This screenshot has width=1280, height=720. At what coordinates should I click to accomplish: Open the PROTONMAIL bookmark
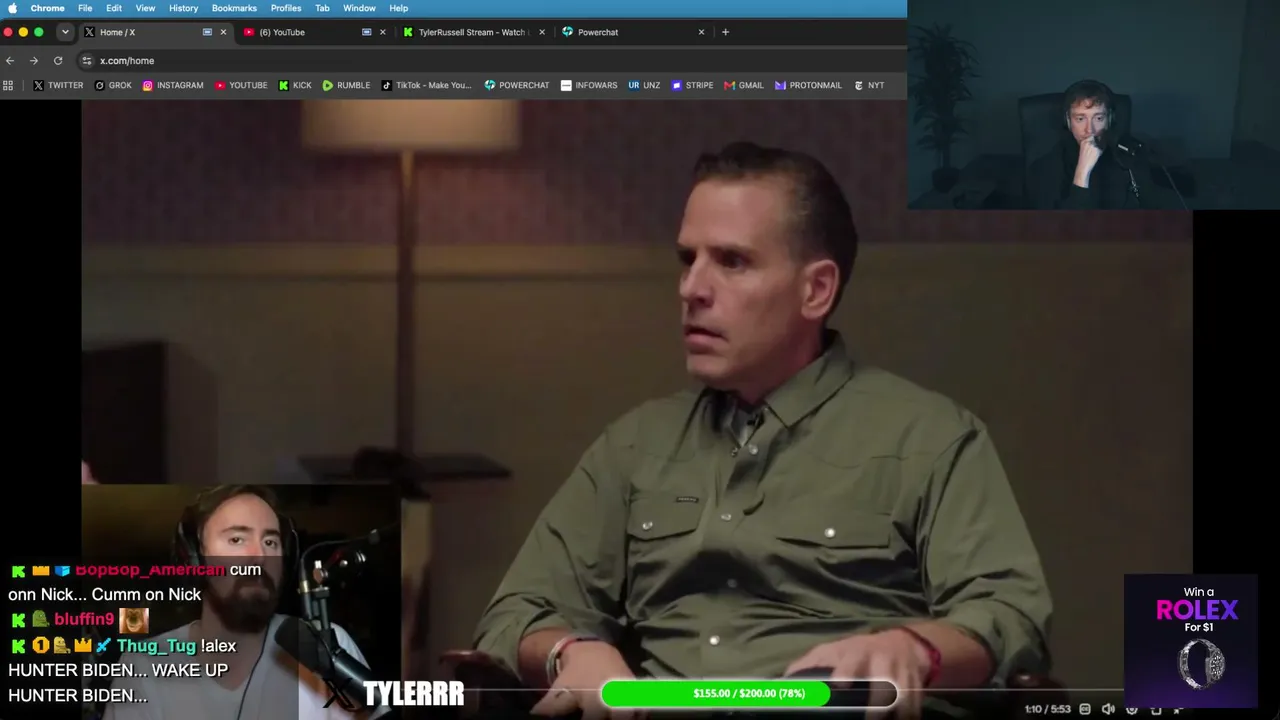[x=808, y=85]
